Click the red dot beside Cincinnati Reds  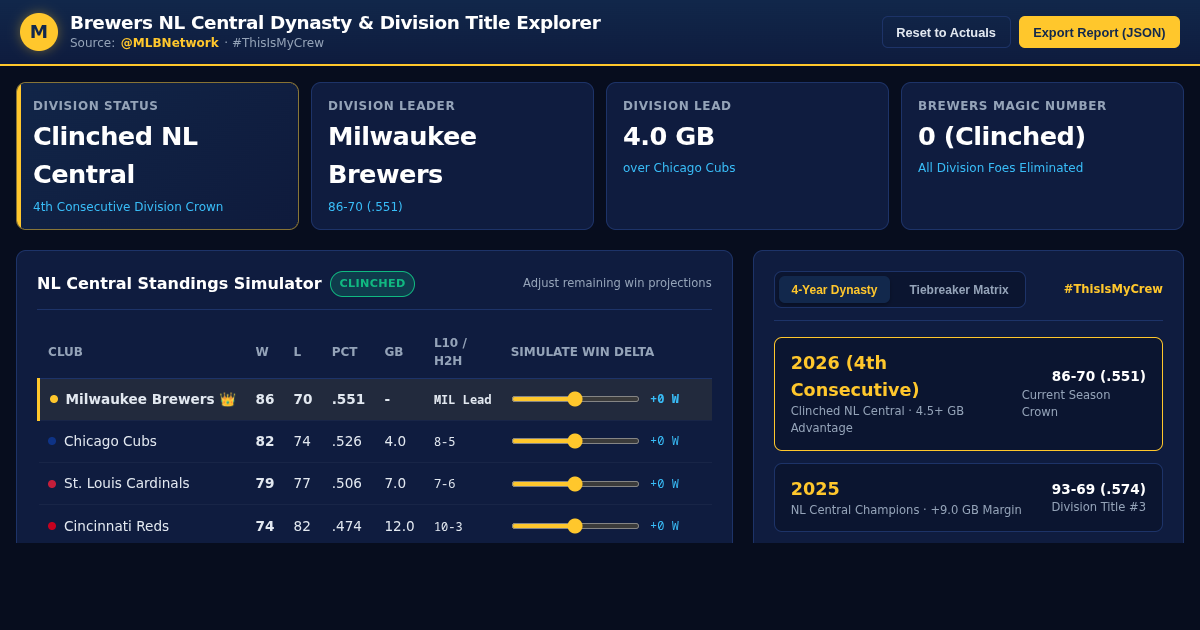(x=52, y=526)
